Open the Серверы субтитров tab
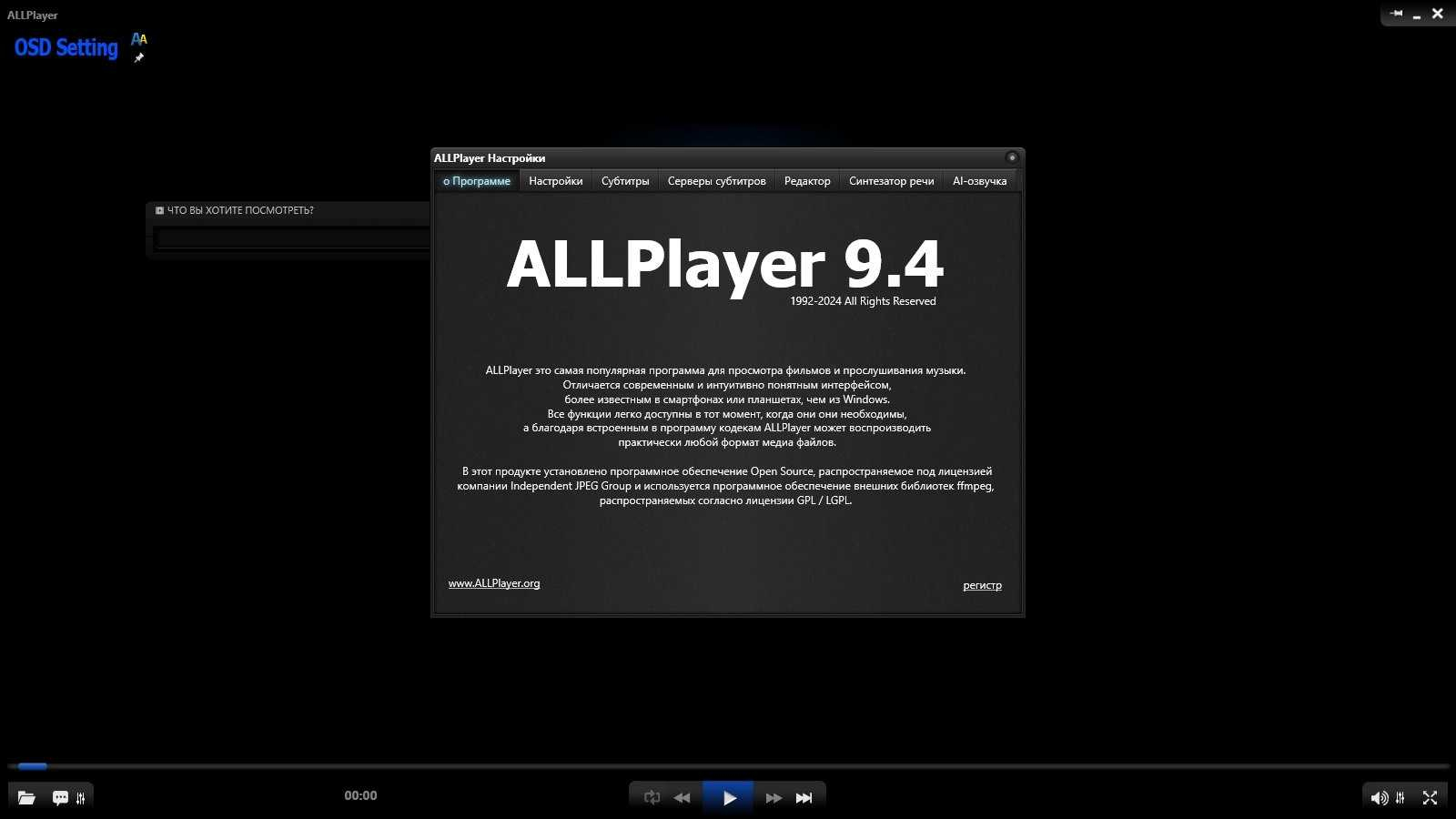1456x819 pixels. click(x=717, y=181)
